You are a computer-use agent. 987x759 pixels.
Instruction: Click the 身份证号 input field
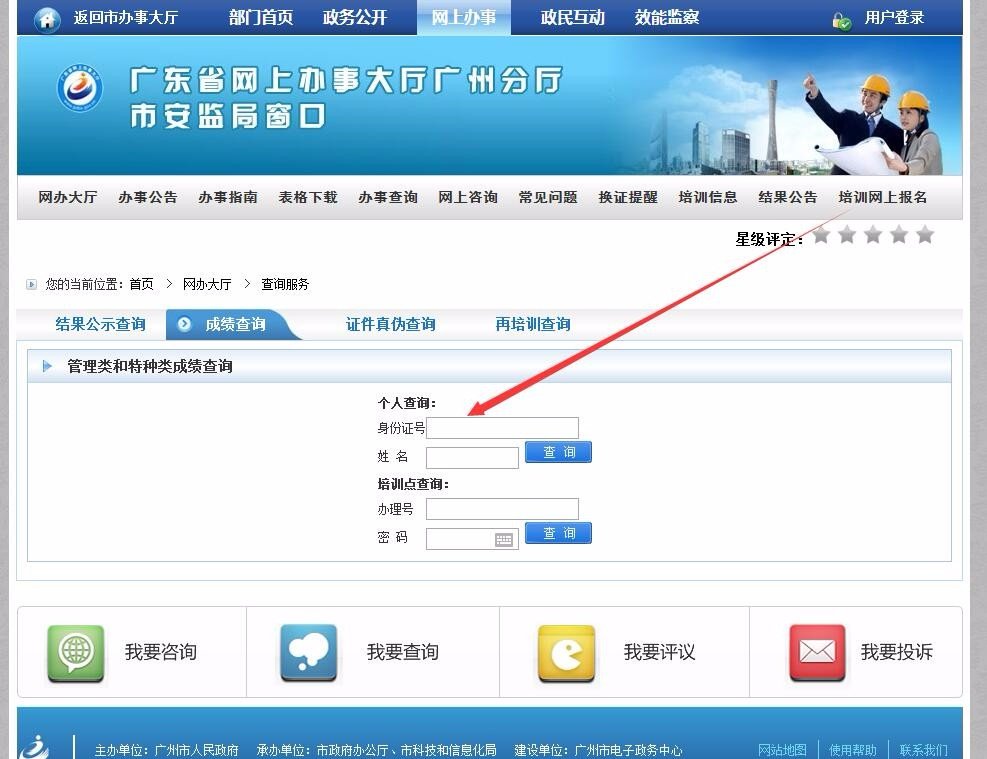tap(502, 427)
